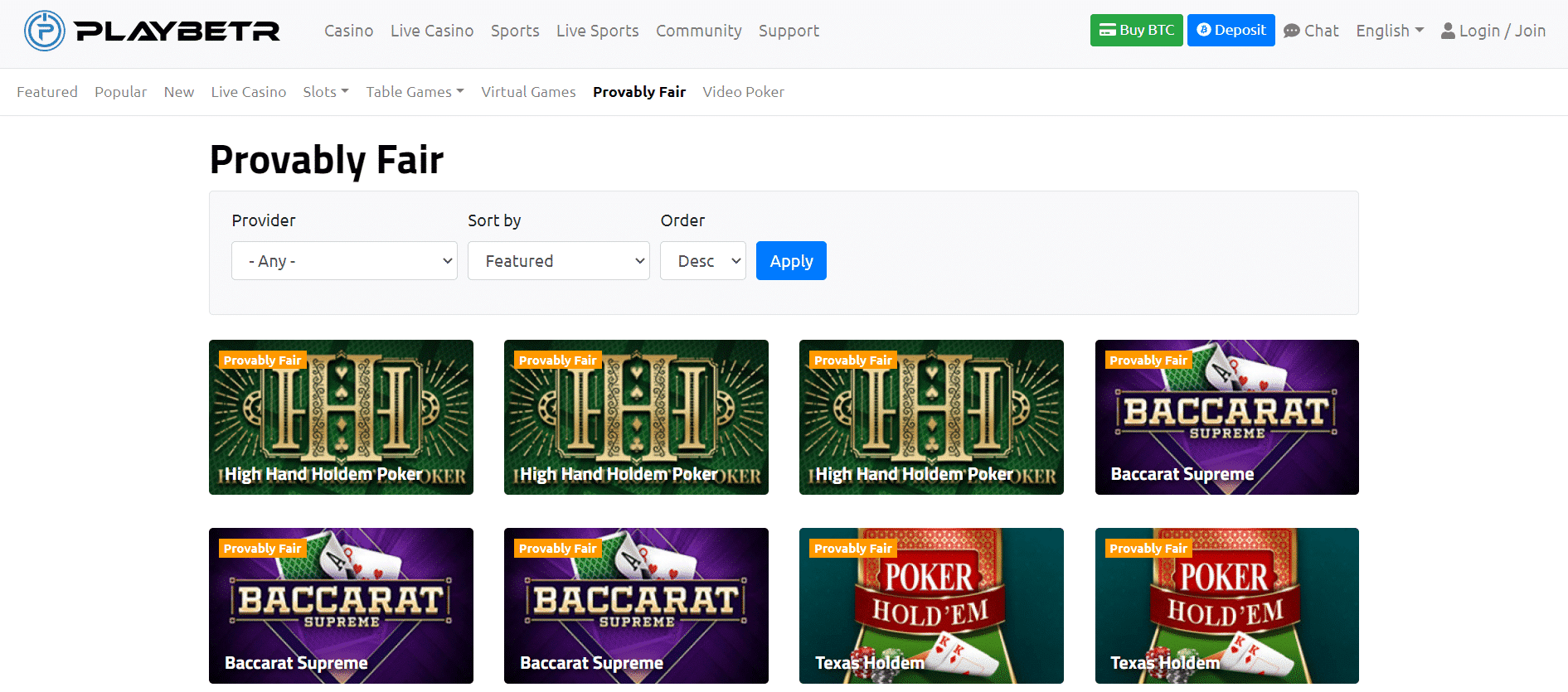Click the Buy BTC card button
1568x692 pixels.
pos(1136,31)
